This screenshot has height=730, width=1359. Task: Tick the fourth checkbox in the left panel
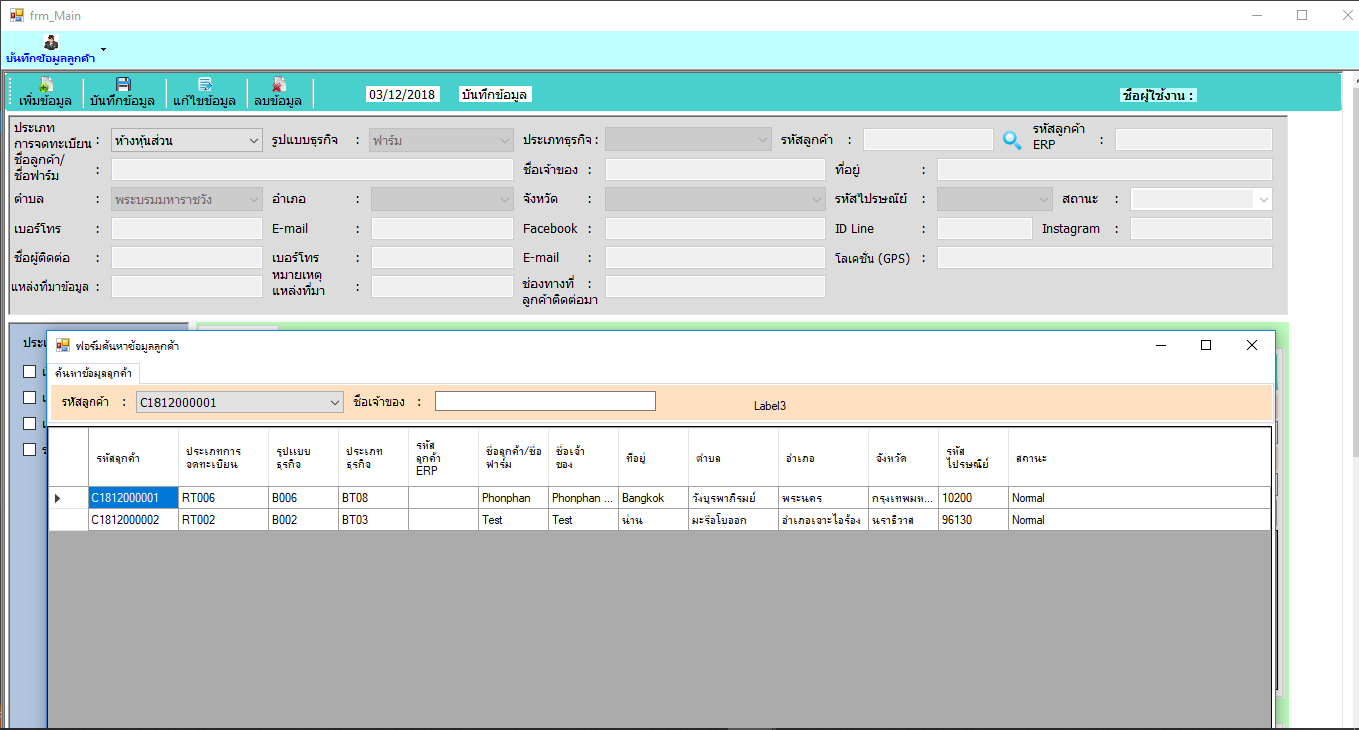tap(29, 450)
